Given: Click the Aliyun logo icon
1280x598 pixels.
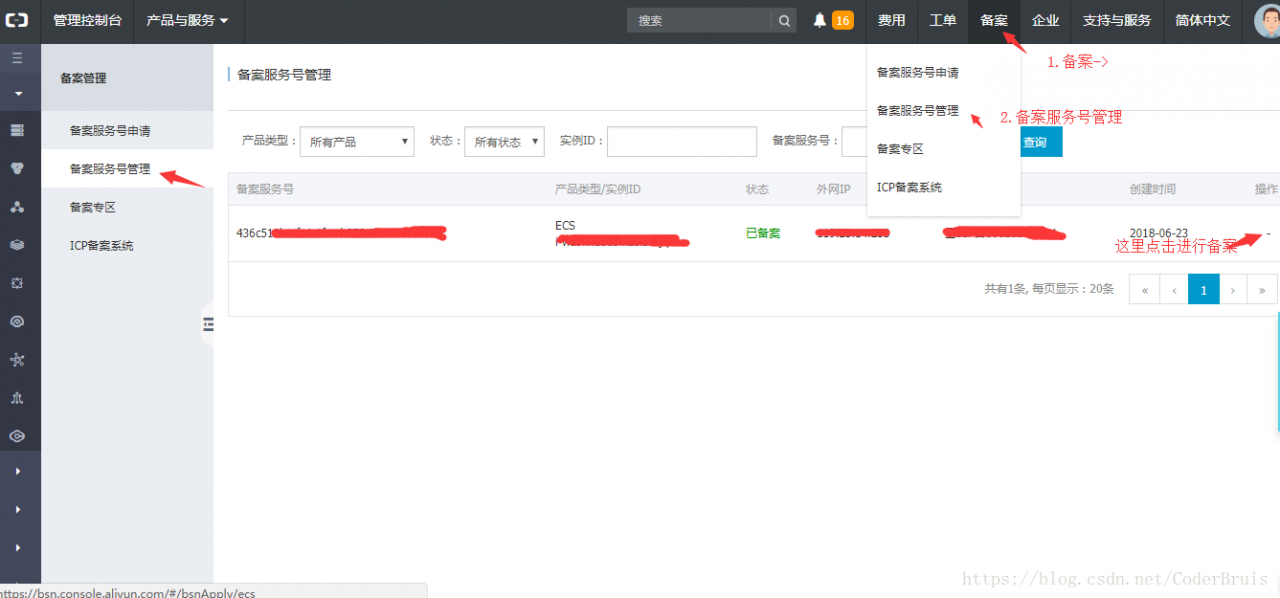Looking at the screenshot, I should pos(18,20).
